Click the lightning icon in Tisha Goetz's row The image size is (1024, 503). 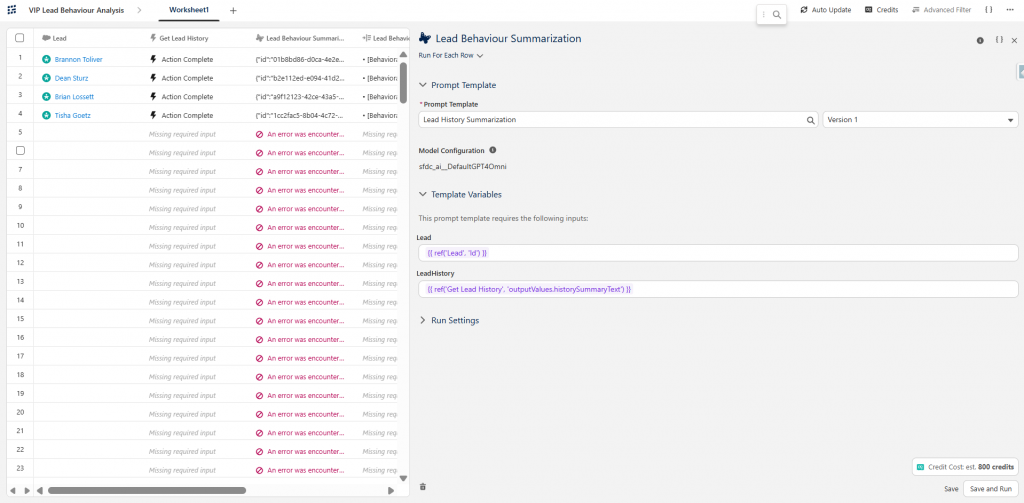pyautogui.click(x=153, y=115)
